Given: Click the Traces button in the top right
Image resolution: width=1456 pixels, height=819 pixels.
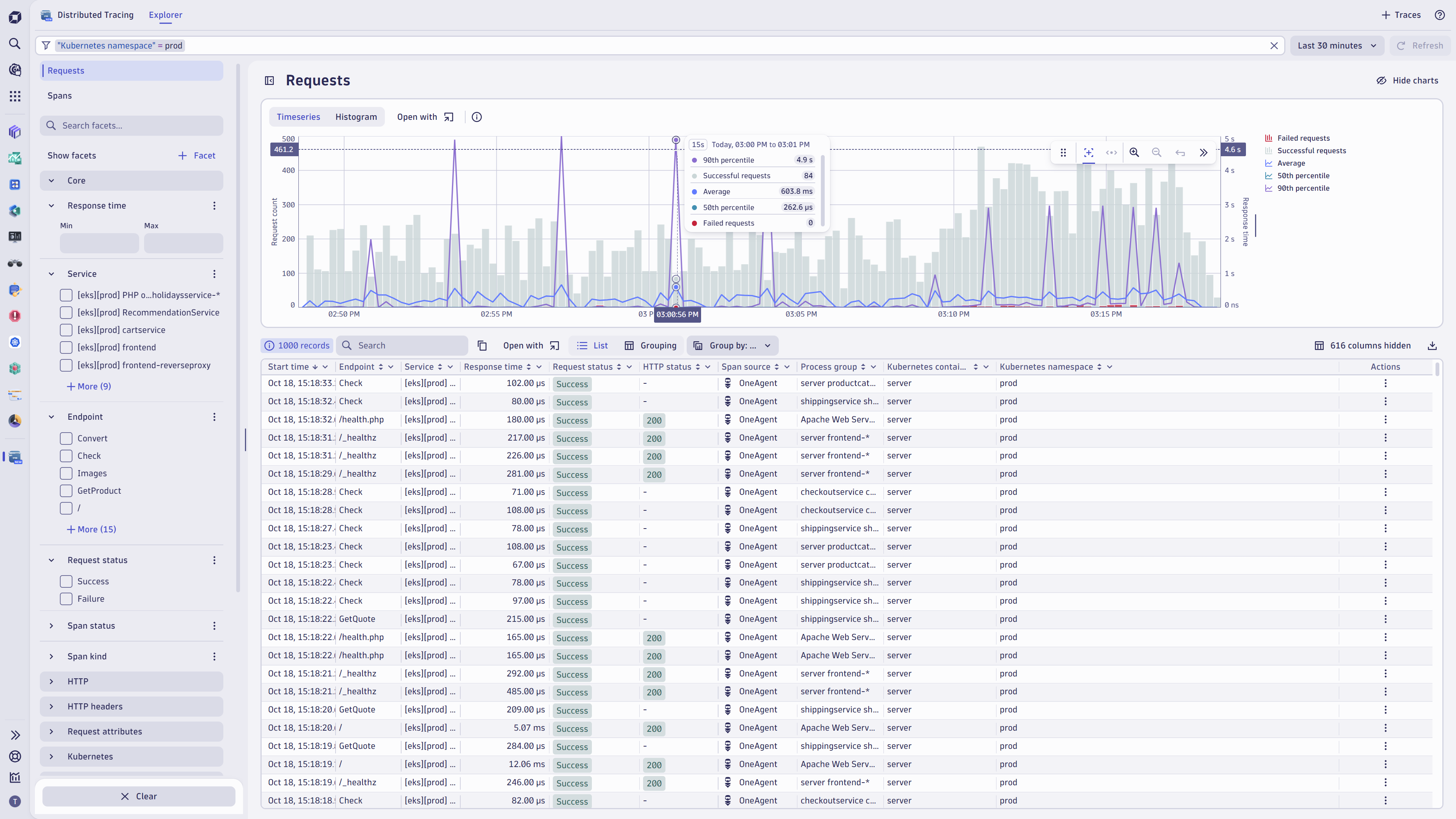Looking at the screenshot, I should click(x=1401, y=15).
